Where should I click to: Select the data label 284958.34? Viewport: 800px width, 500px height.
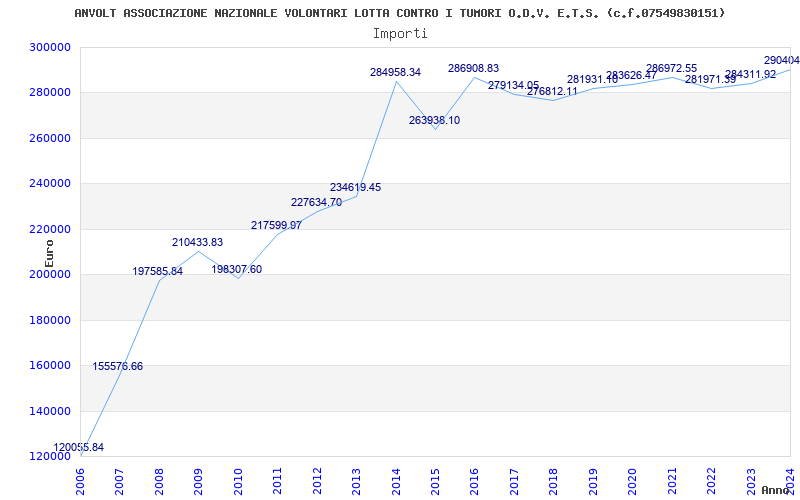coord(395,72)
